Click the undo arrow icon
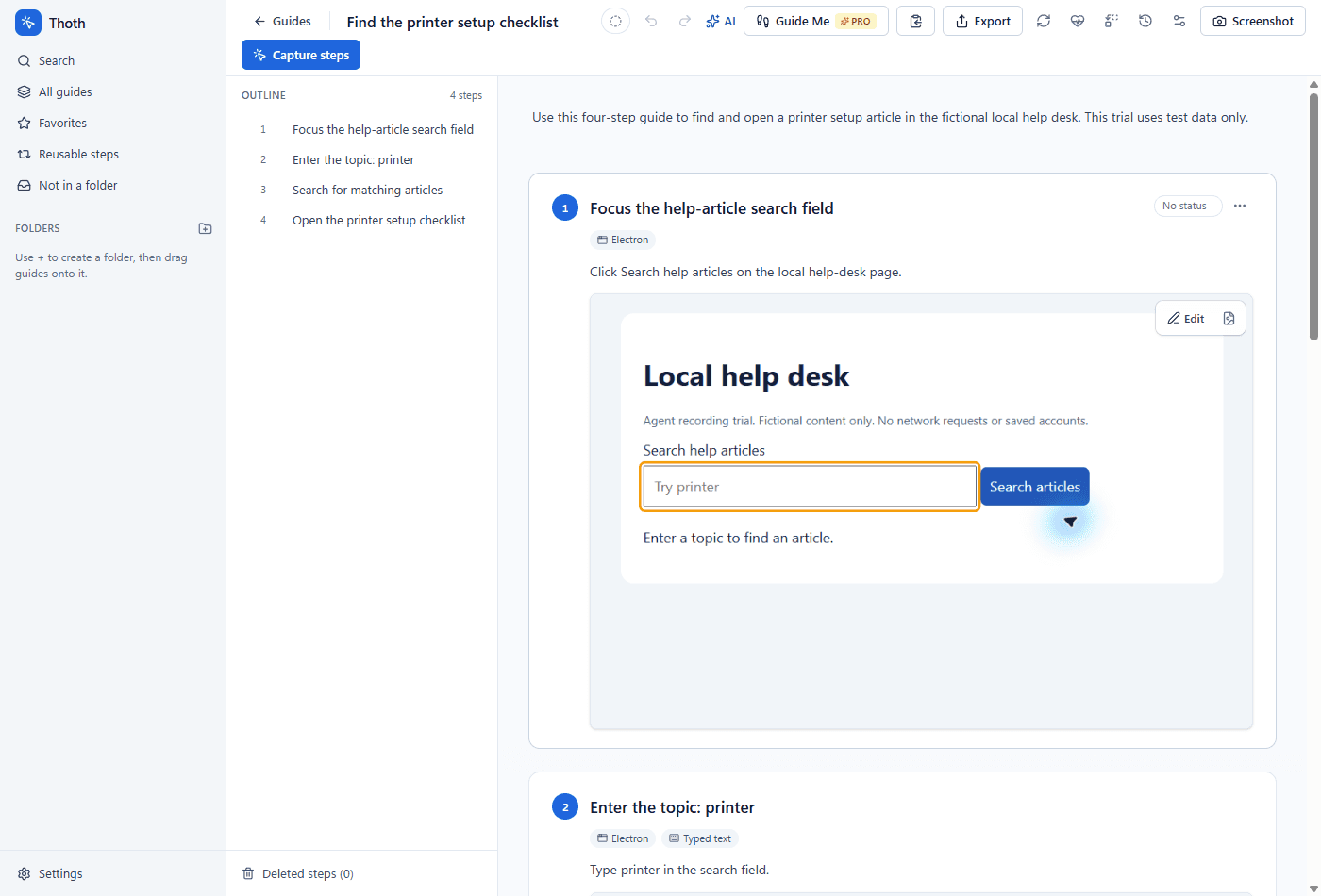 click(651, 21)
